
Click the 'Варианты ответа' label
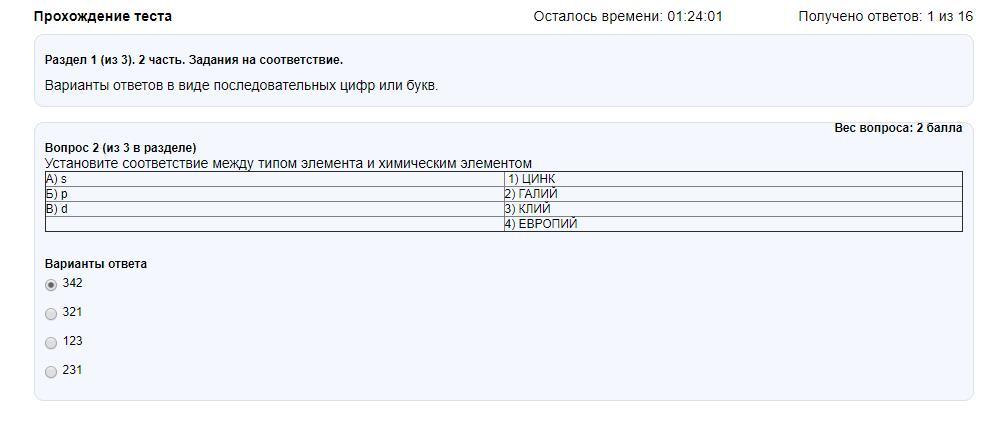96,264
